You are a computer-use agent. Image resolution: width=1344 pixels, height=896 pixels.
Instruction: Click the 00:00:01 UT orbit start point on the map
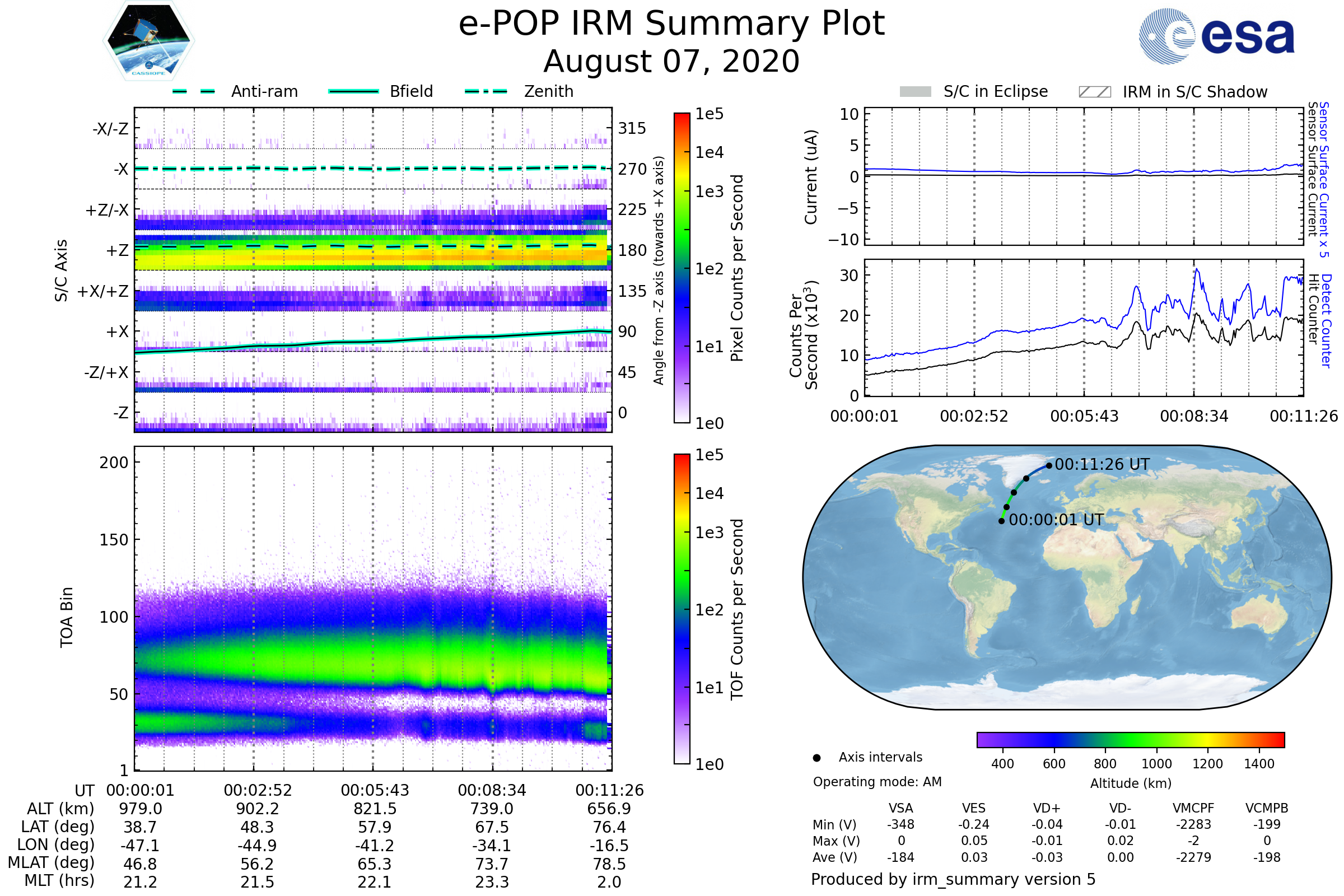[x=1002, y=521]
